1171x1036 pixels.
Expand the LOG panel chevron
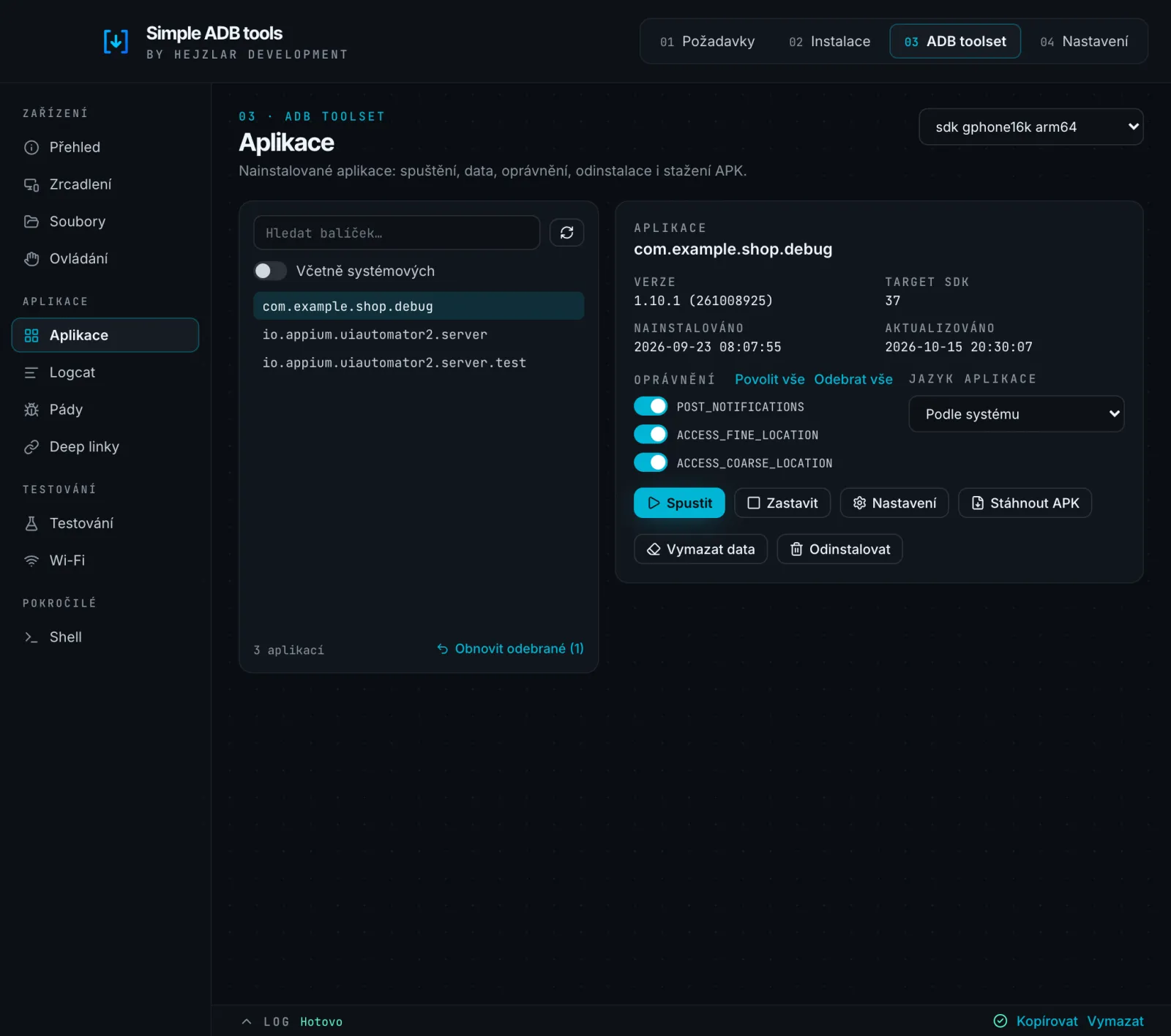coord(247,1021)
